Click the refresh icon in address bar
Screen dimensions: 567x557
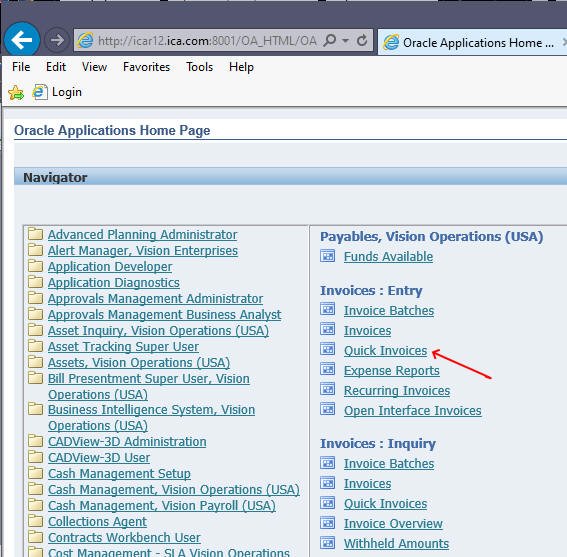tap(362, 41)
